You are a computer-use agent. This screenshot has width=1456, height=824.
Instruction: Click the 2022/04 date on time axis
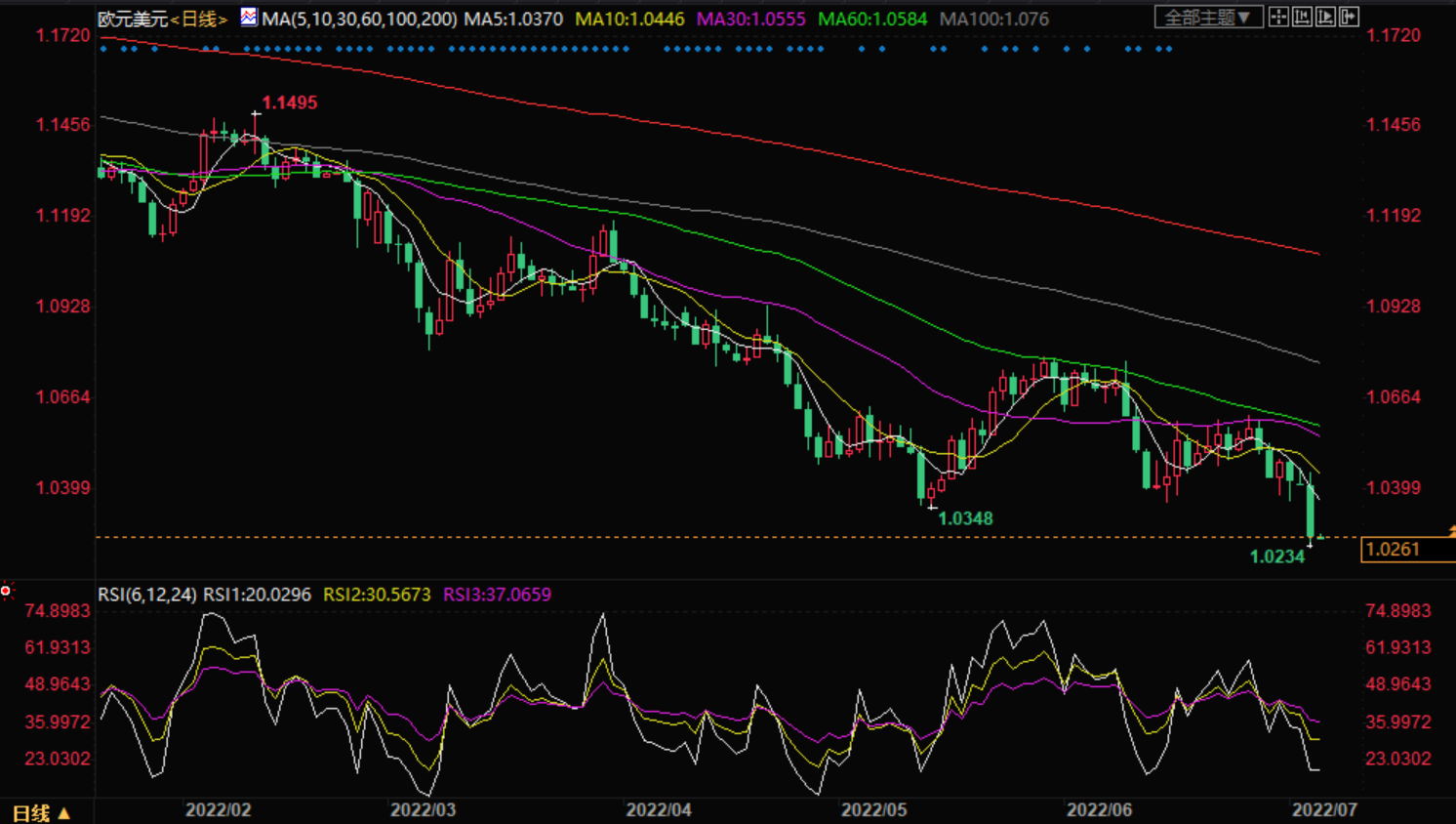tap(659, 809)
